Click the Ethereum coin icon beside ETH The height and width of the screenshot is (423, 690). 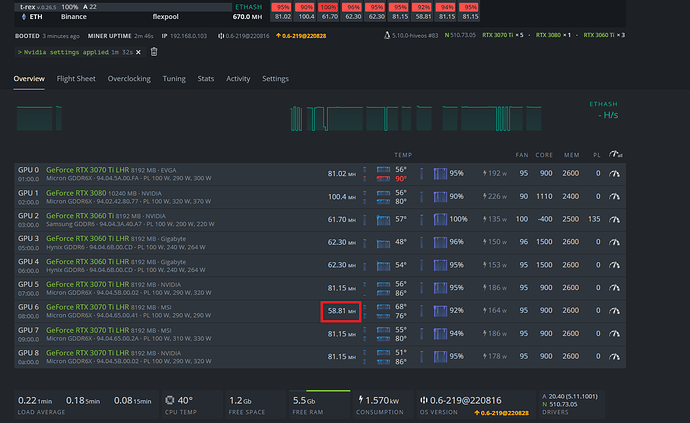coord(24,17)
